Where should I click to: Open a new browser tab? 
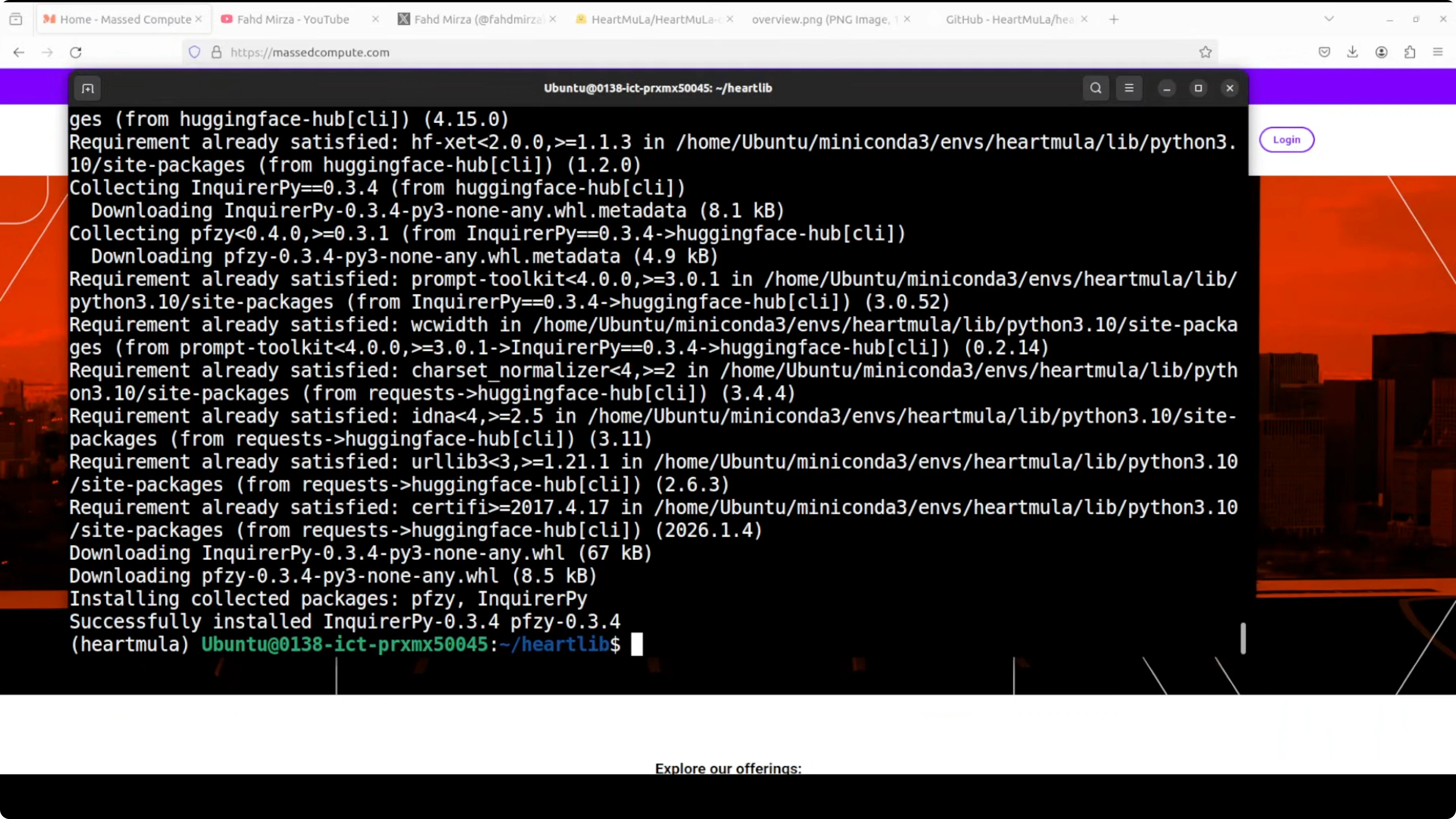tap(1113, 19)
